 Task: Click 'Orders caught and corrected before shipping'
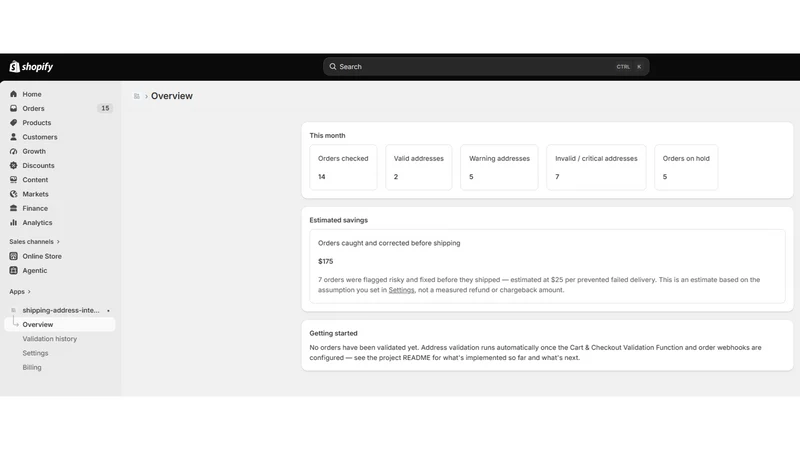(389, 243)
